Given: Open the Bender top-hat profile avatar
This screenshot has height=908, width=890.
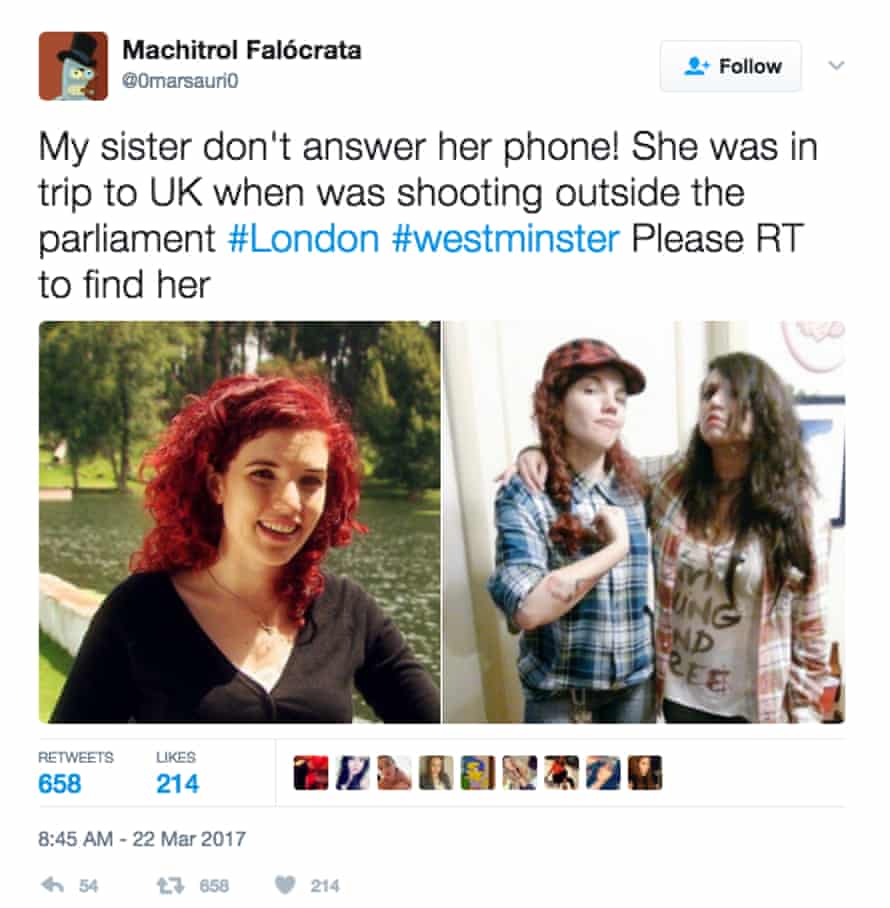Looking at the screenshot, I should [74, 66].
